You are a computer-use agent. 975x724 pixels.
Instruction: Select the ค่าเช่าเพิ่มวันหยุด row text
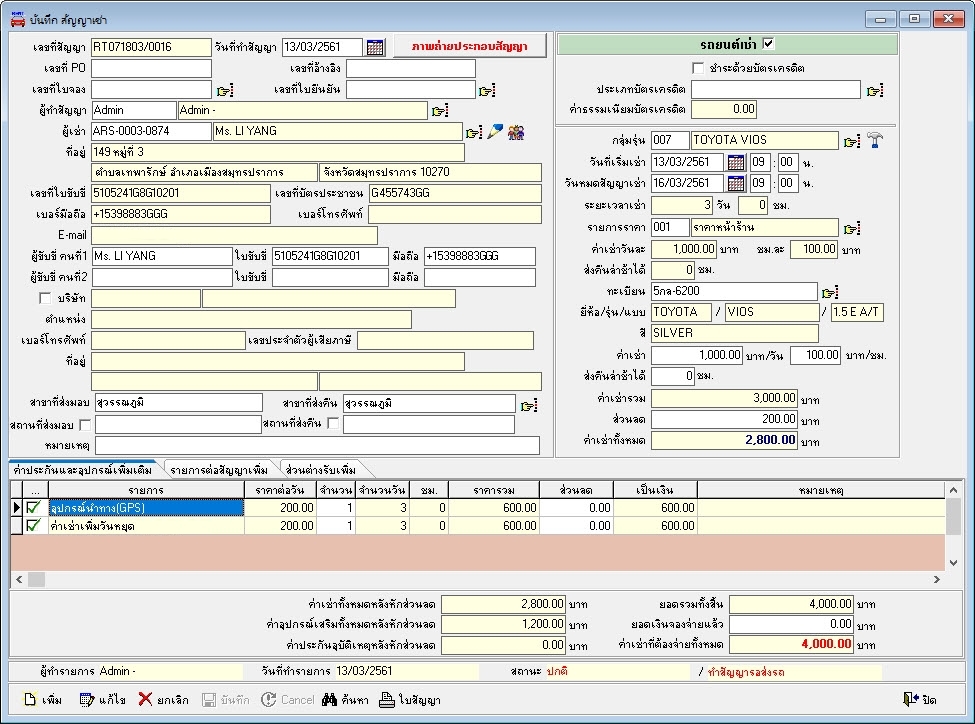point(92,526)
